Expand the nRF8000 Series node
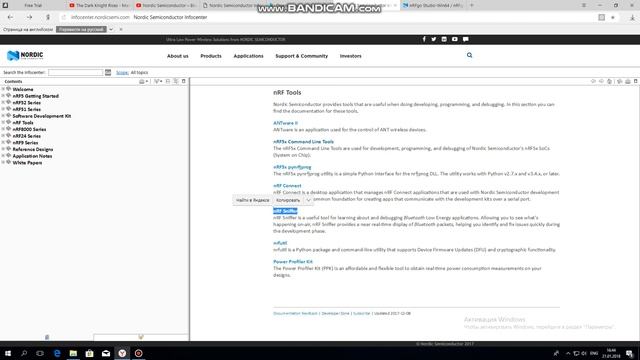 (x=3, y=129)
